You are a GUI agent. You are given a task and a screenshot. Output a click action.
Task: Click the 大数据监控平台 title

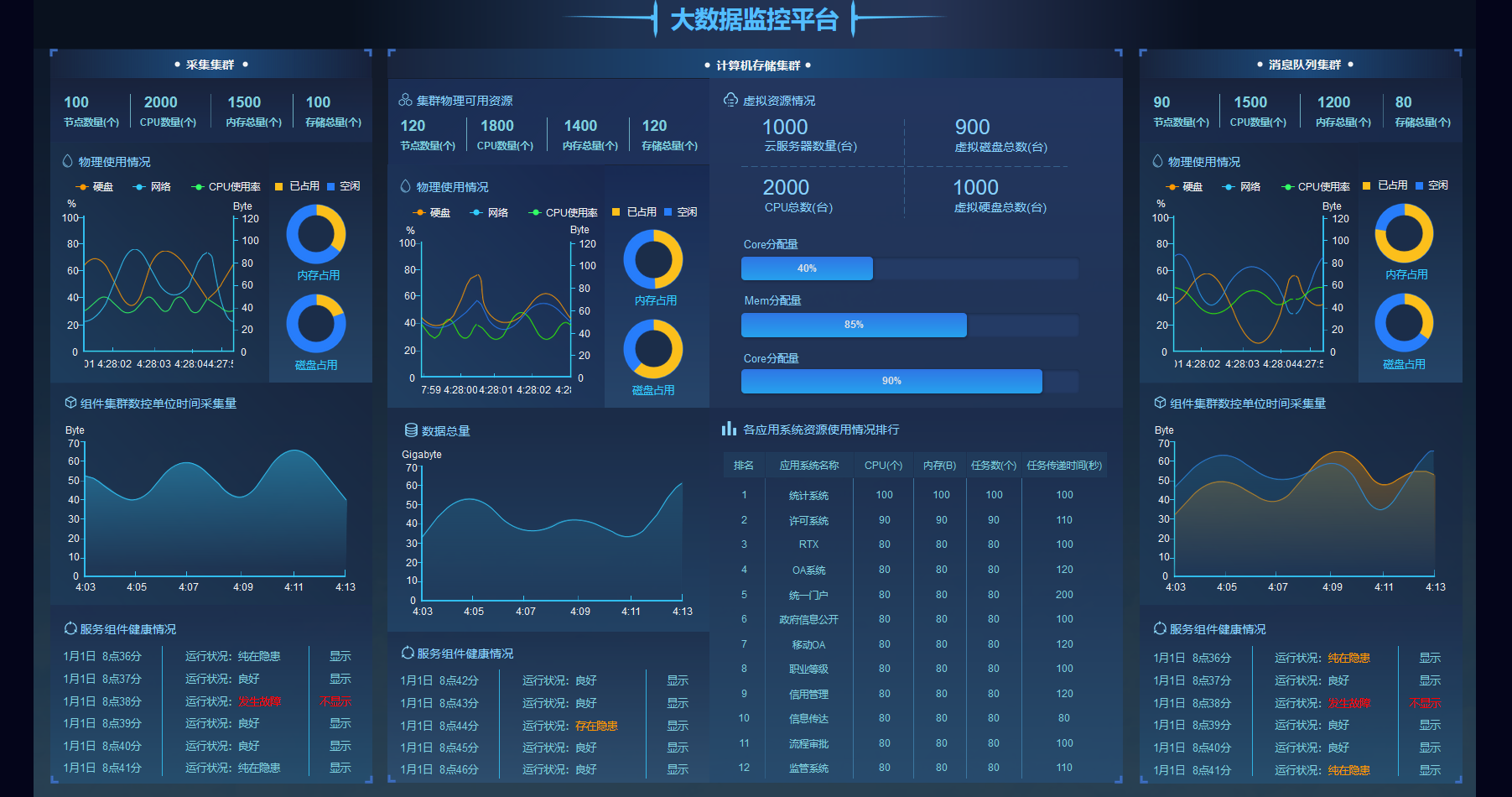[755, 19]
